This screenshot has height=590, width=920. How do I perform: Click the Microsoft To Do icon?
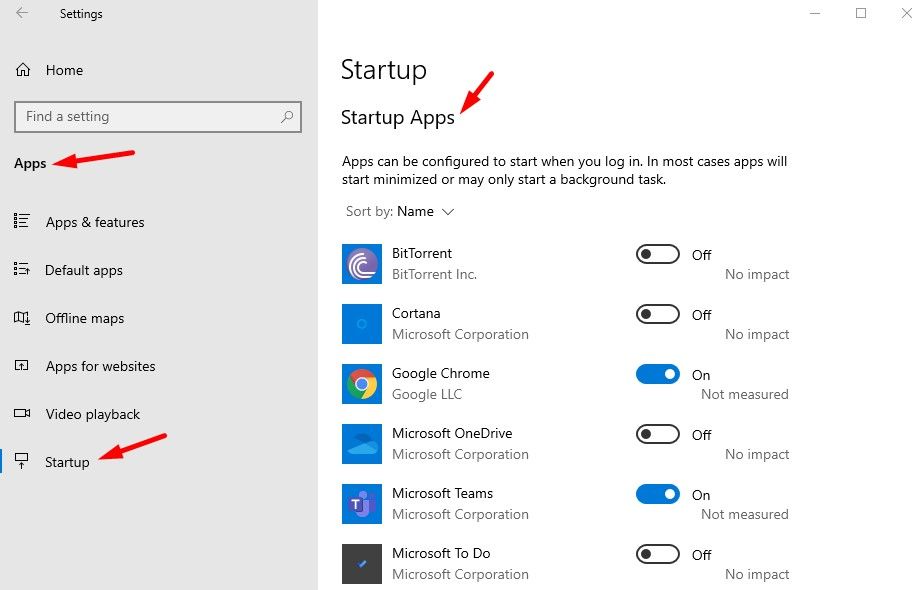coord(361,564)
